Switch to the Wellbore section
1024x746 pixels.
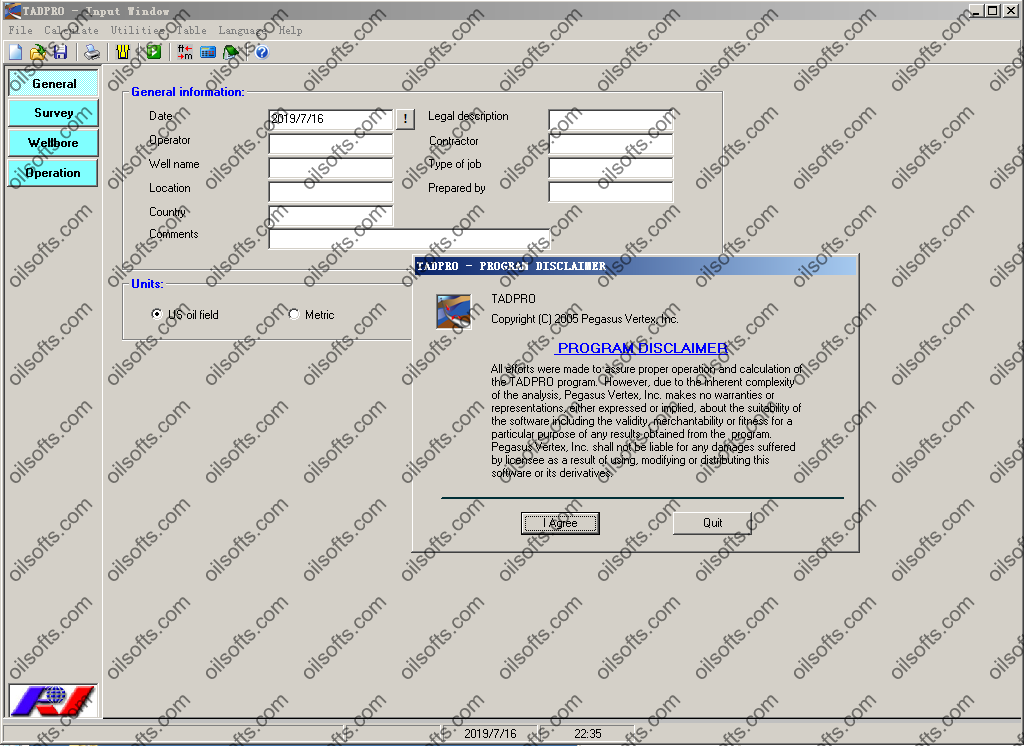tap(54, 143)
